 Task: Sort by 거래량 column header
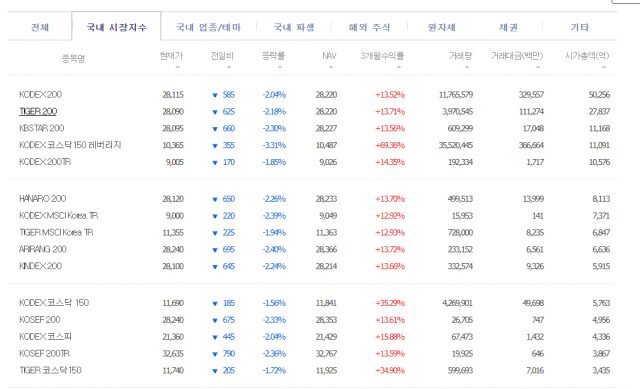(460, 56)
